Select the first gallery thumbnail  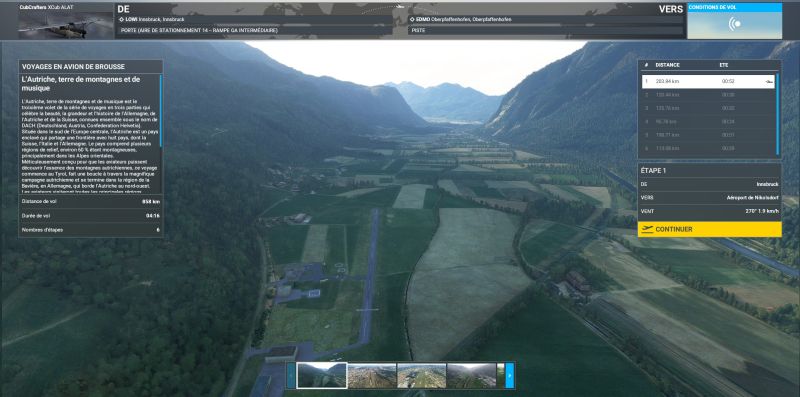tap(322, 376)
